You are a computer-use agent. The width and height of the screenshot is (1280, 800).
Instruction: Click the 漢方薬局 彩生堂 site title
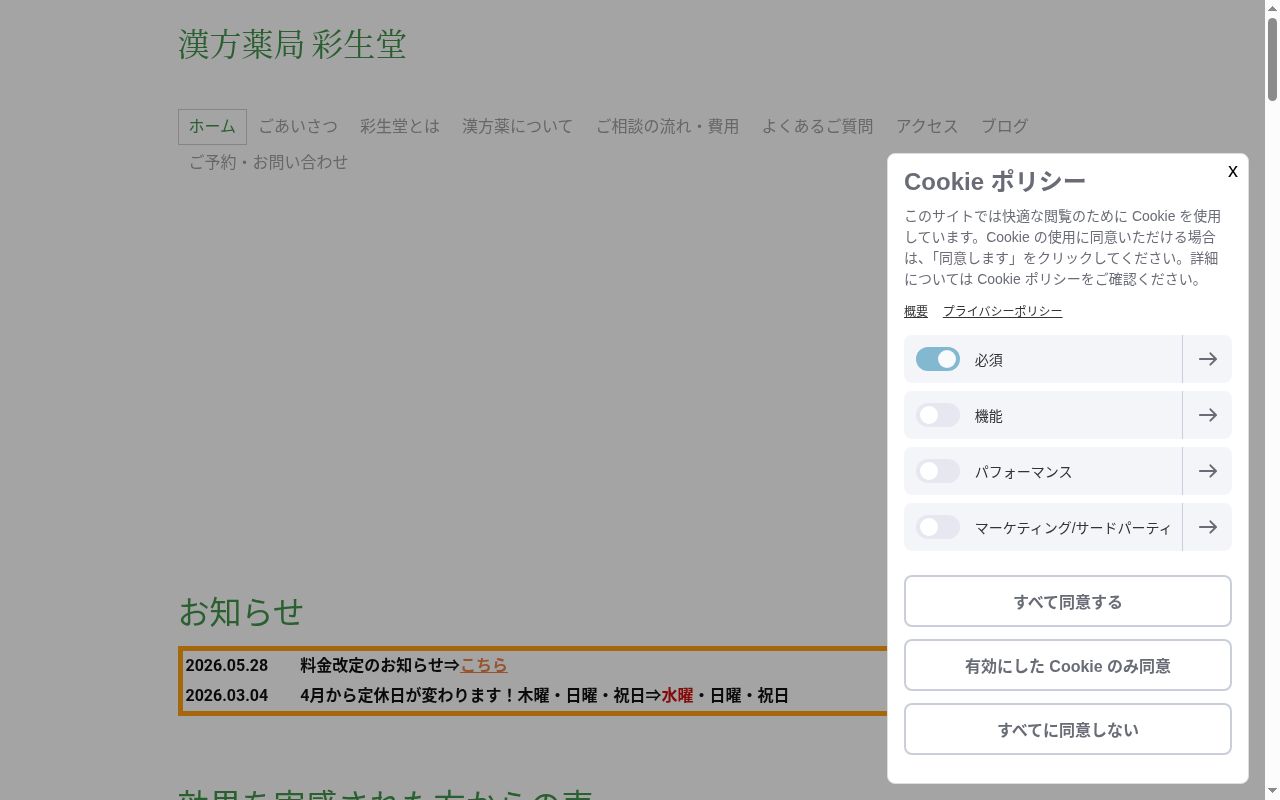pyautogui.click(x=292, y=45)
